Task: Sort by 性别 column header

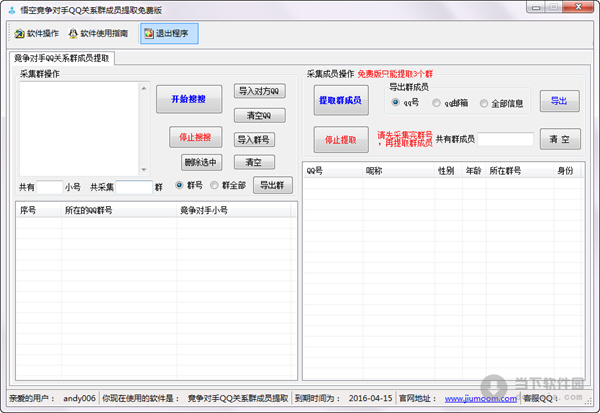Action: pos(448,171)
